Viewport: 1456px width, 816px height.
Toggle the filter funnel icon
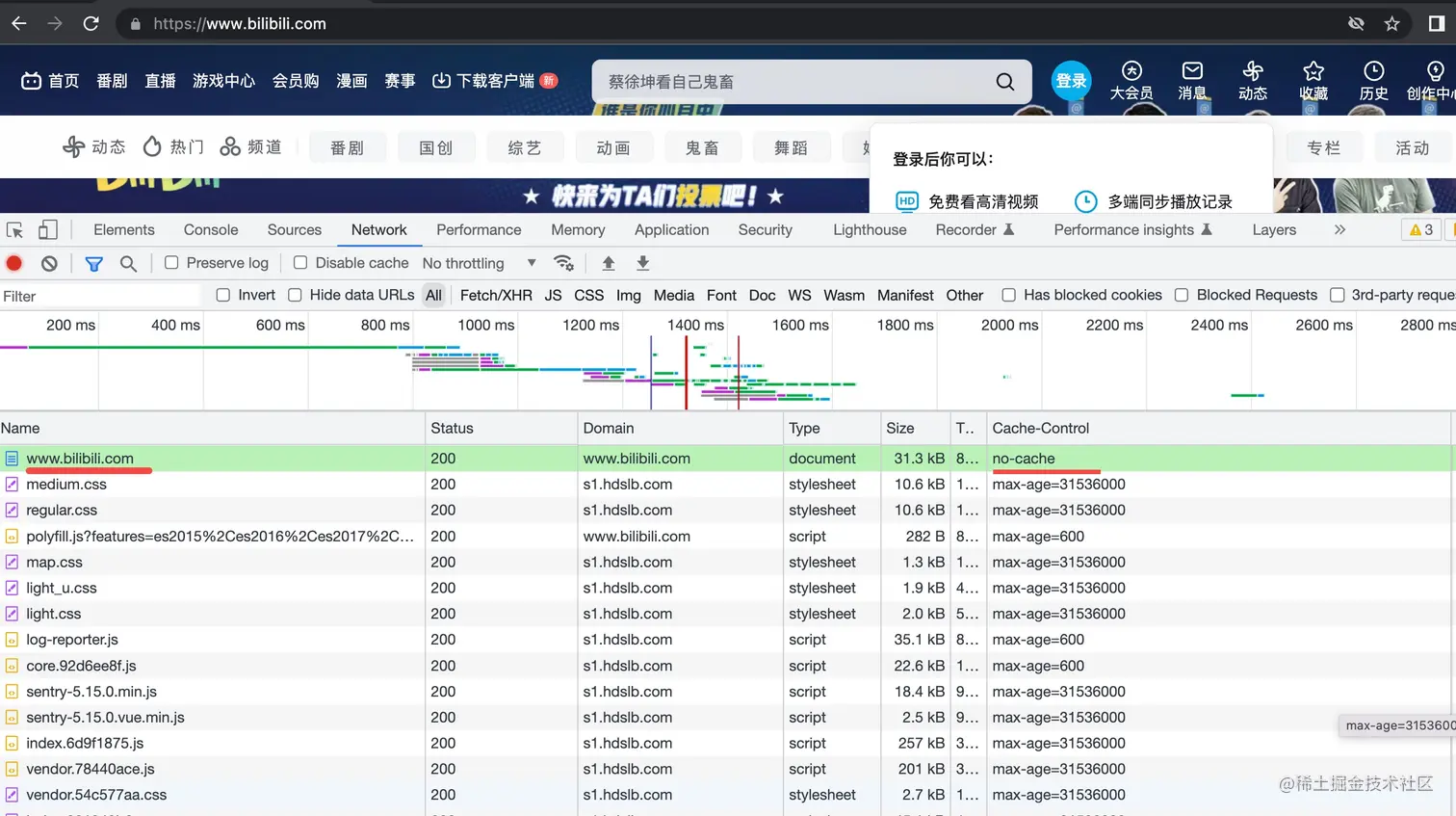pos(93,263)
